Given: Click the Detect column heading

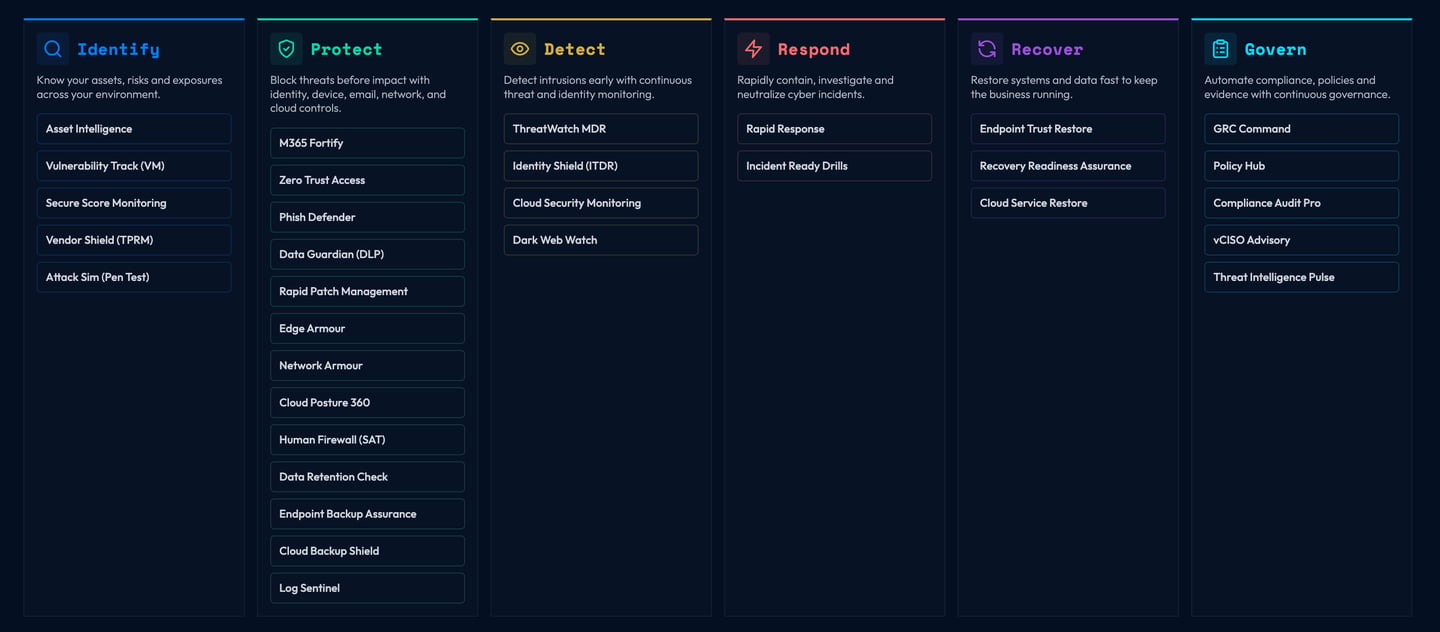Looking at the screenshot, I should pos(574,49).
